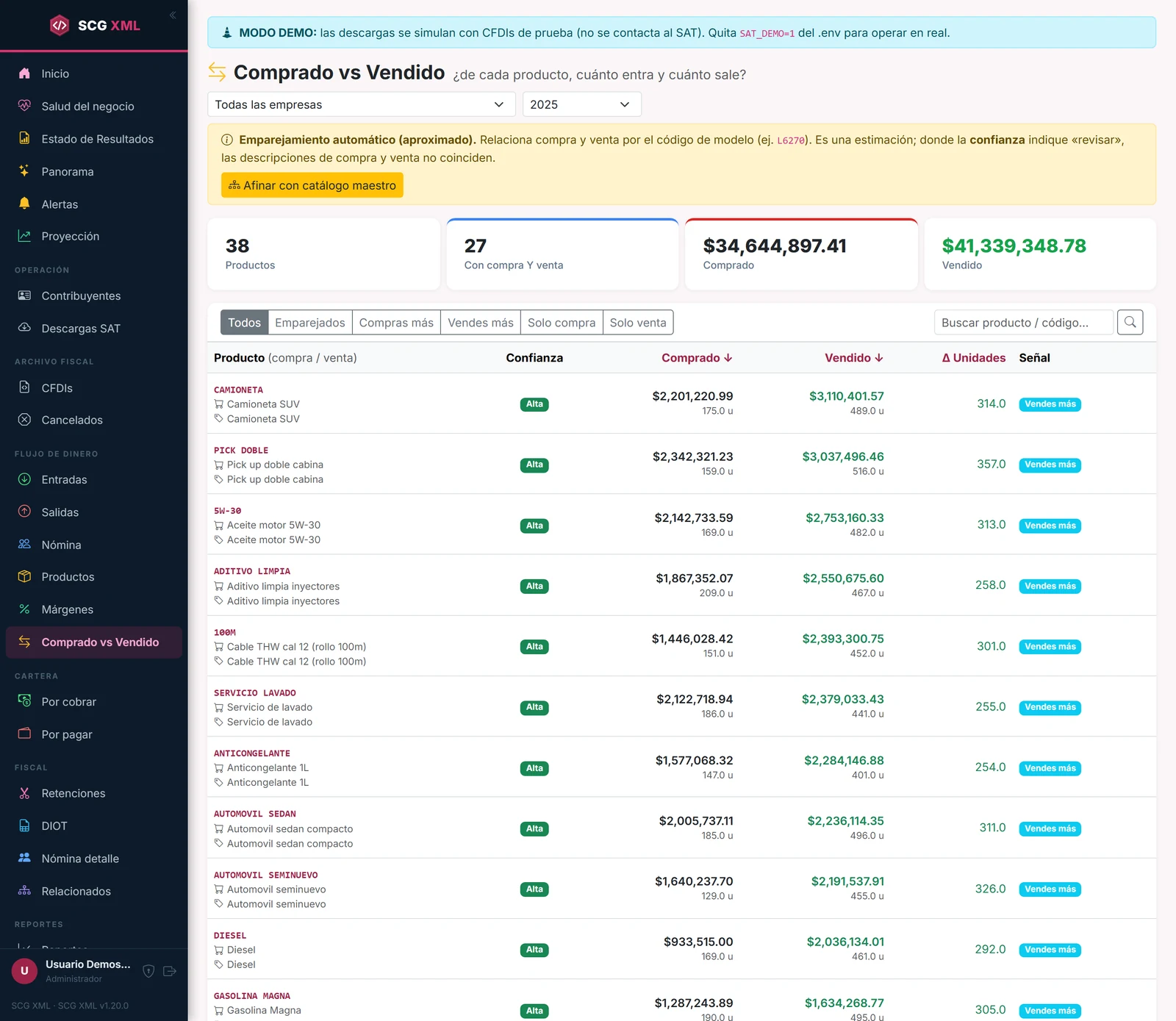Select the Compras más filter tab
1176x1021 pixels.
pyautogui.click(x=396, y=323)
